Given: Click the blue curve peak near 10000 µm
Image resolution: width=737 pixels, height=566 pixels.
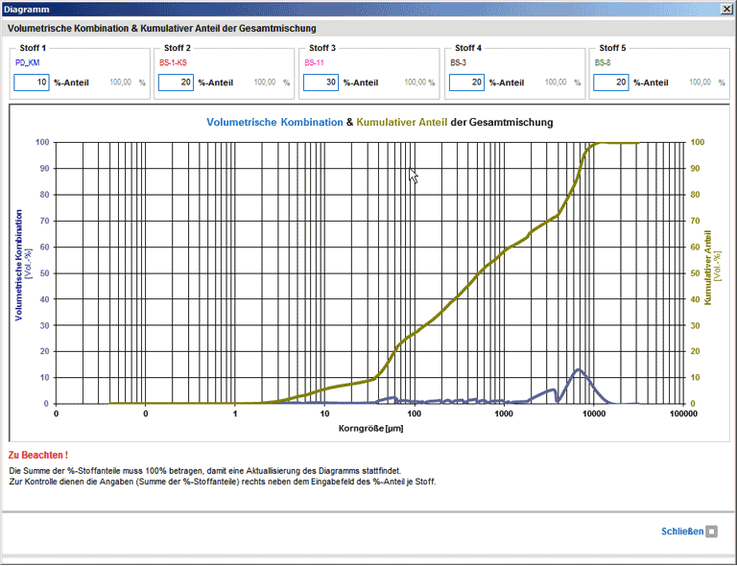Looking at the screenshot, I should click(x=578, y=370).
